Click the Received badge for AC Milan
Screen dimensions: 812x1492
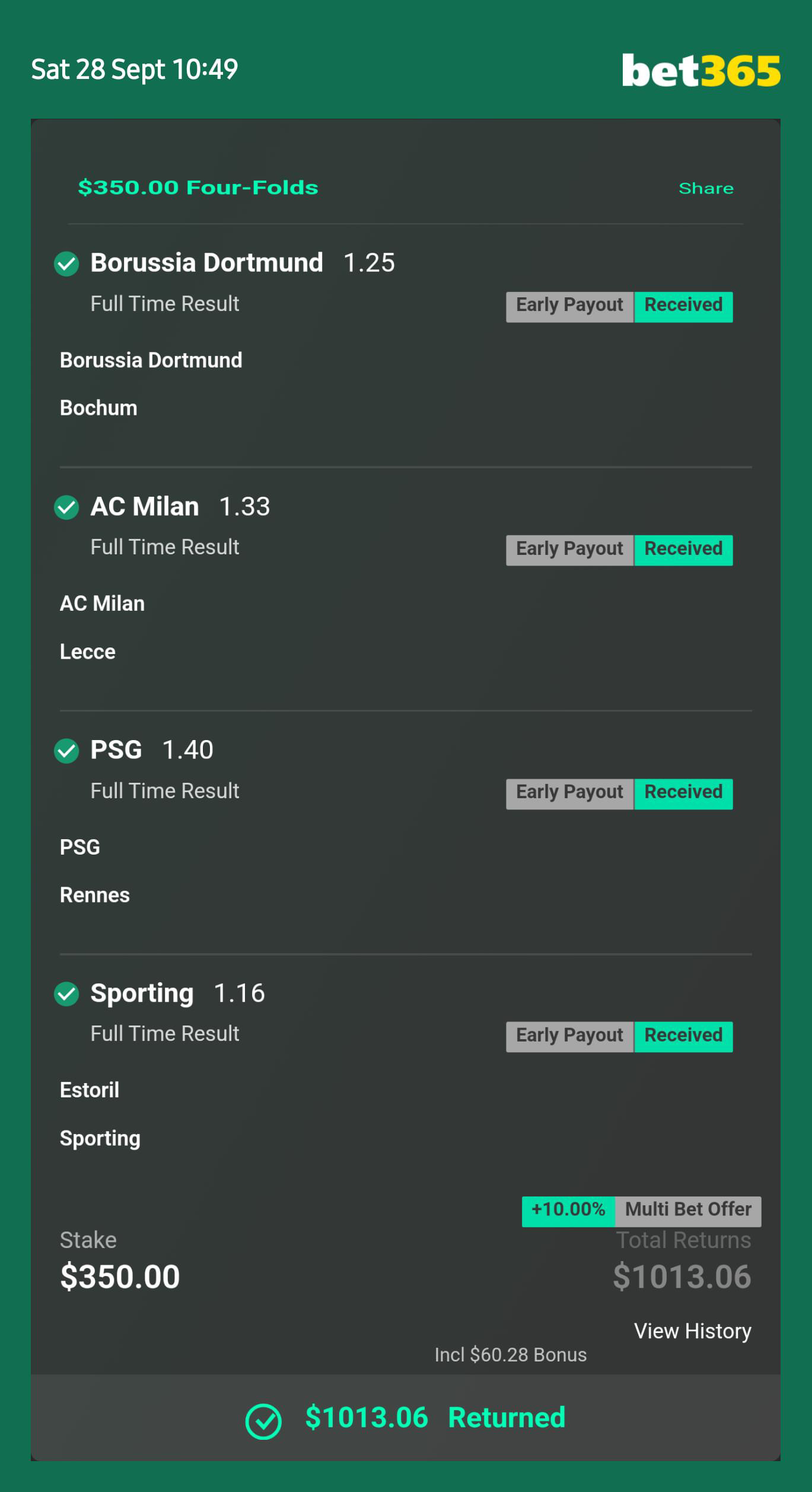pos(683,550)
